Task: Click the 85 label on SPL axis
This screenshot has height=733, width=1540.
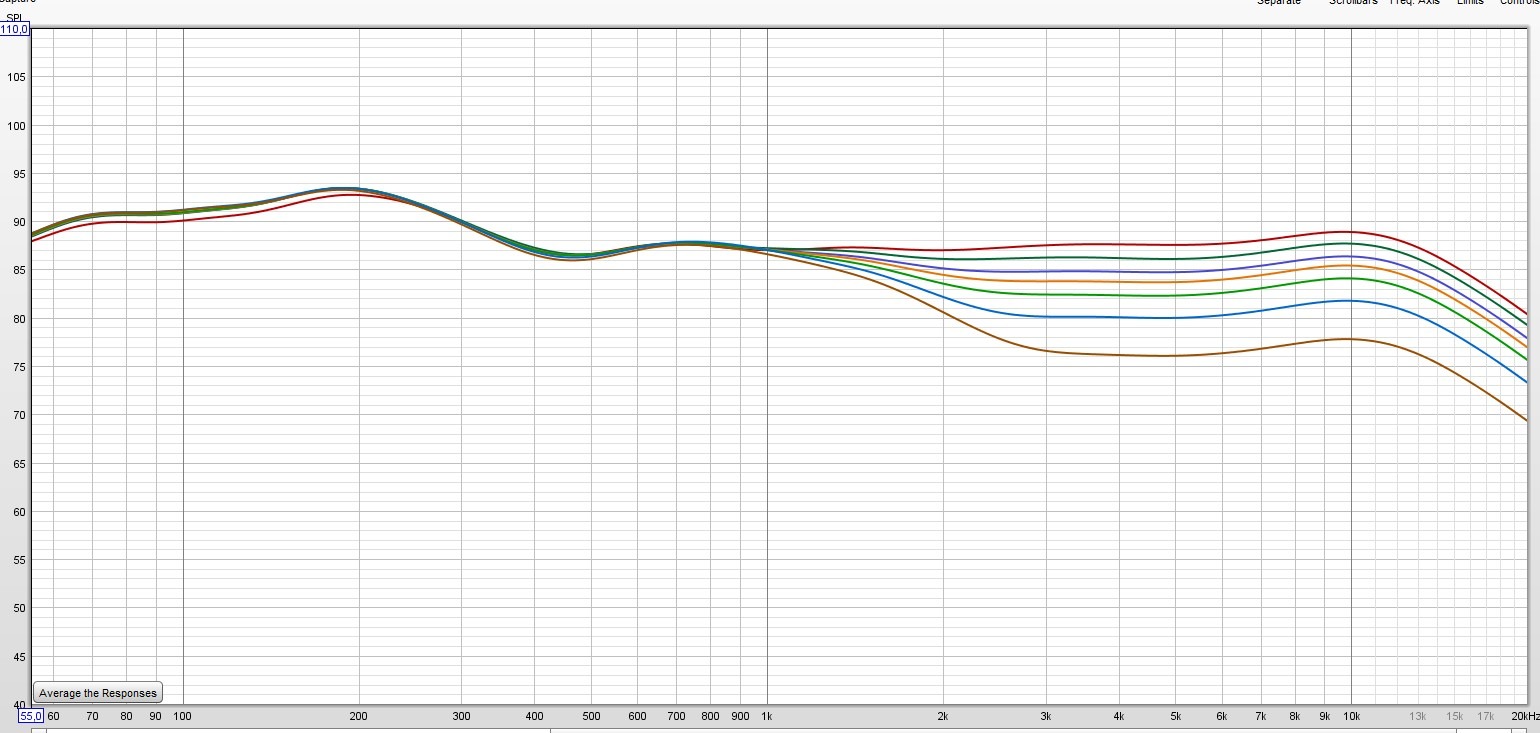Action: coord(20,270)
